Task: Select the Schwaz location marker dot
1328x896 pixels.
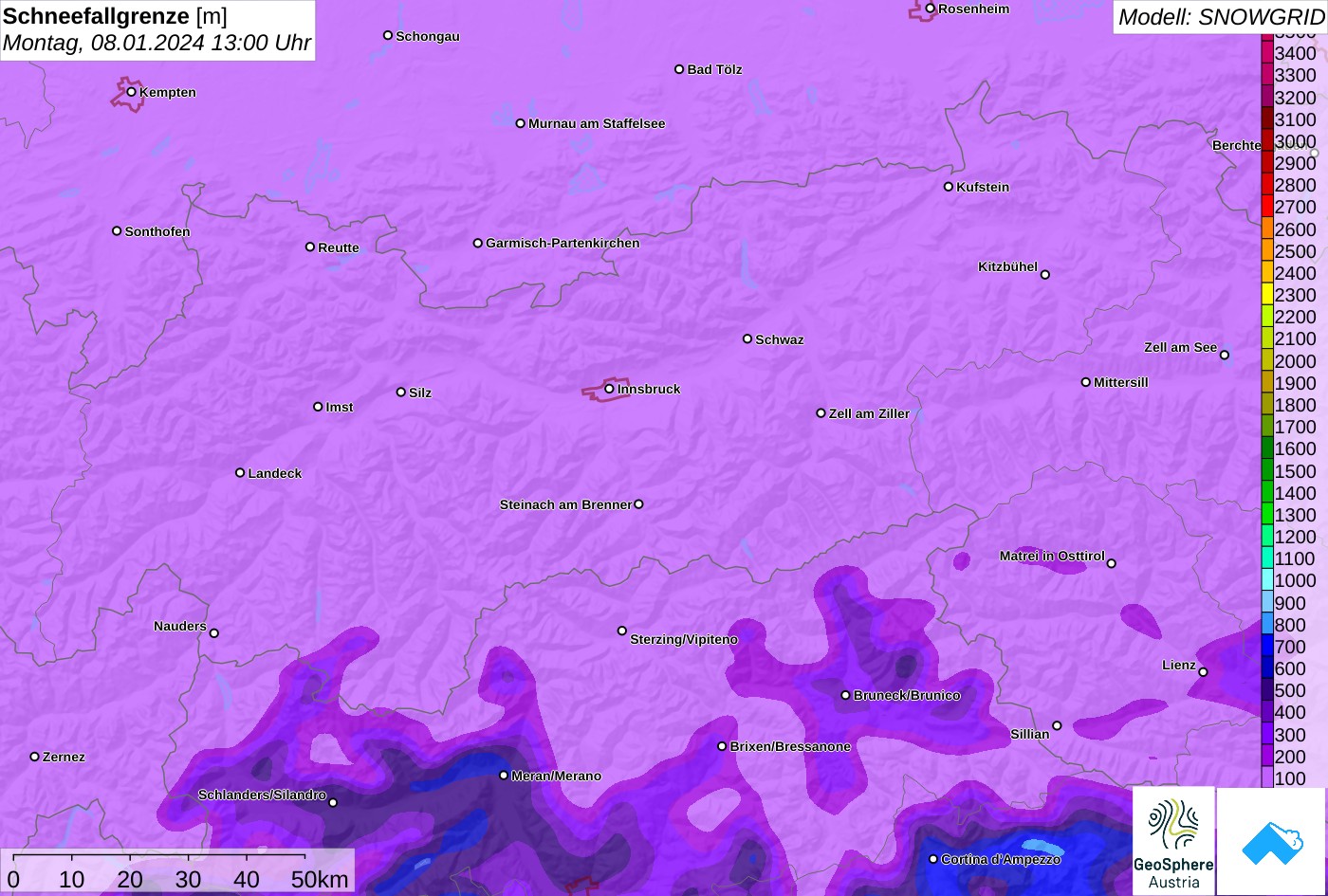Action: pyautogui.click(x=747, y=338)
